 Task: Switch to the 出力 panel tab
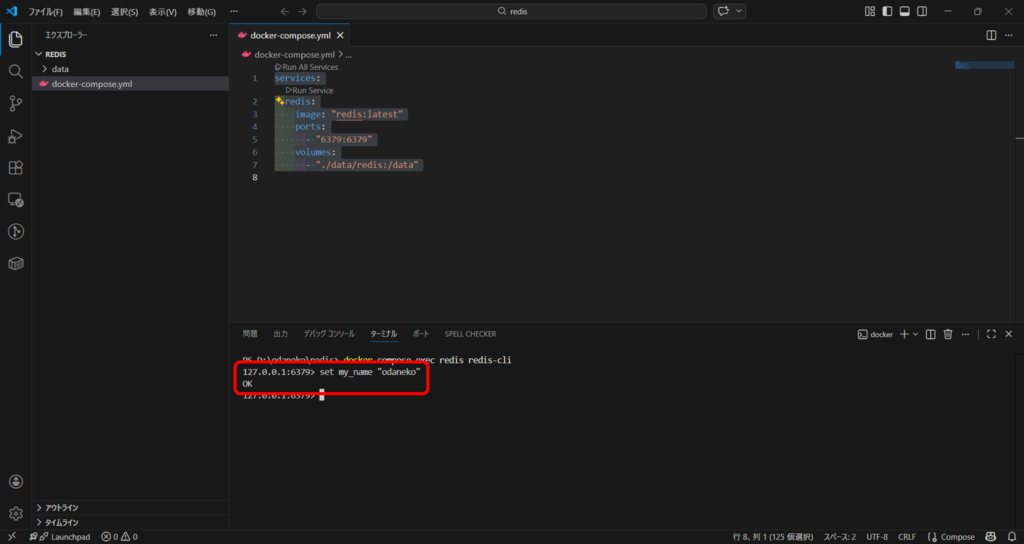[280, 334]
